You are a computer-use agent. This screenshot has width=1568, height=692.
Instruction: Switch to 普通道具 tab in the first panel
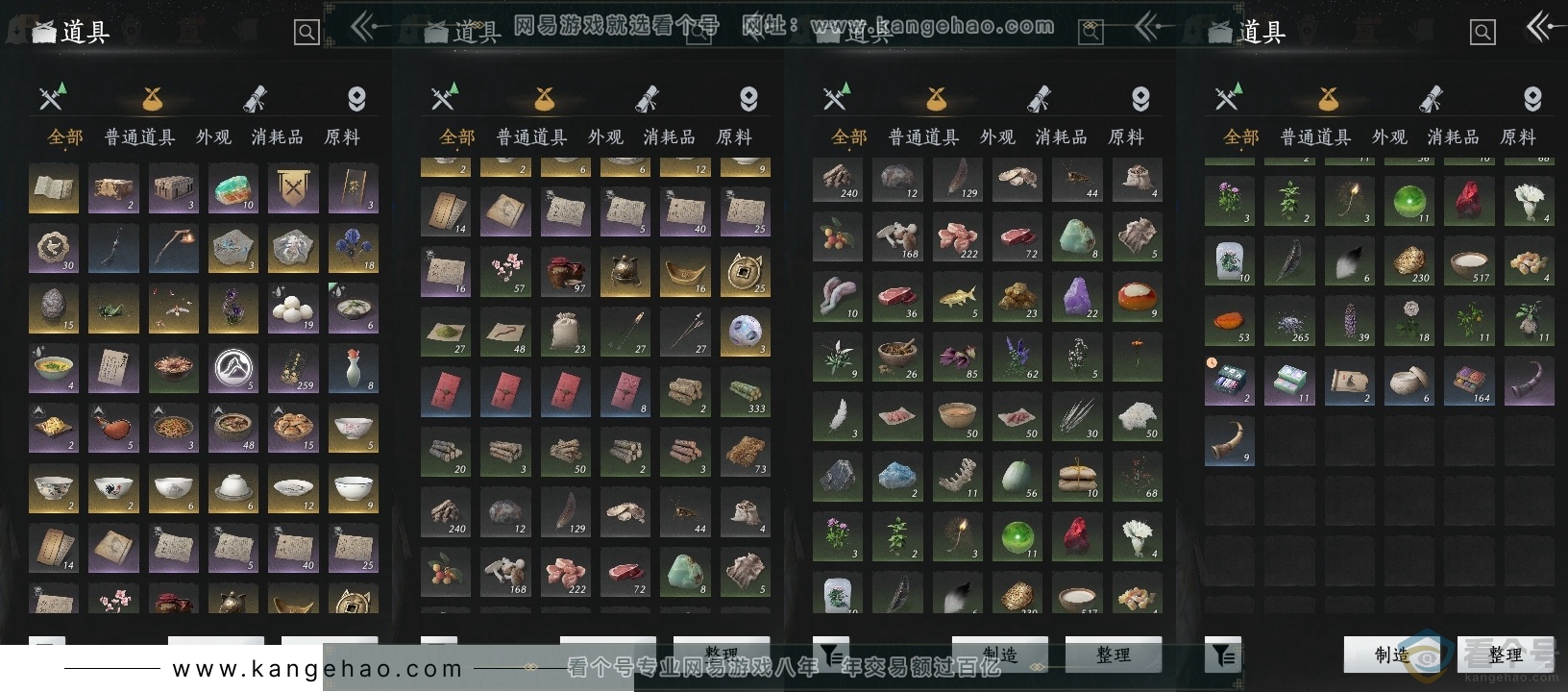pyautogui.click(x=140, y=137)
